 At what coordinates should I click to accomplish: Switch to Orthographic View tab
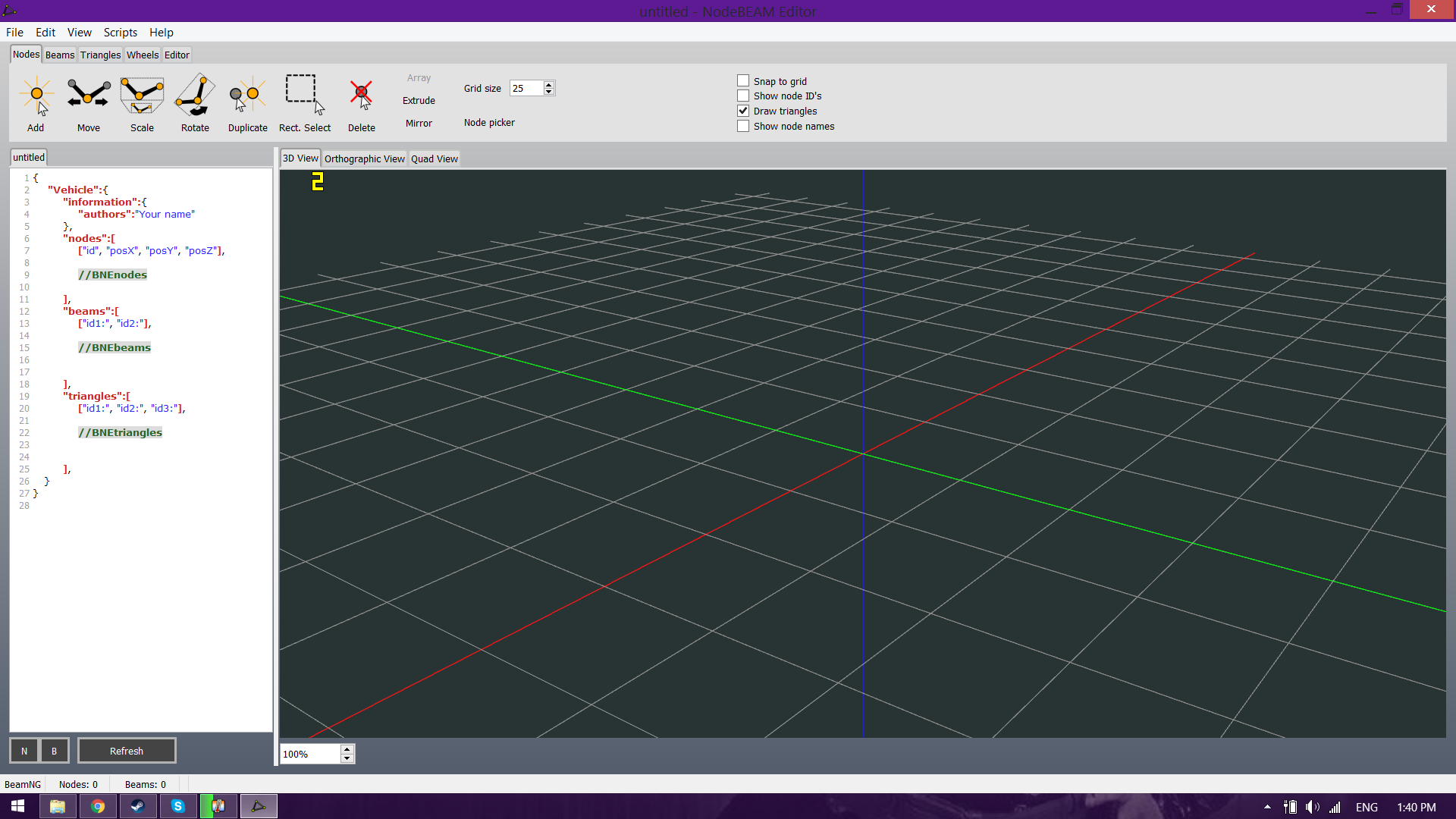pyautogui.click(x=364, y=158)
